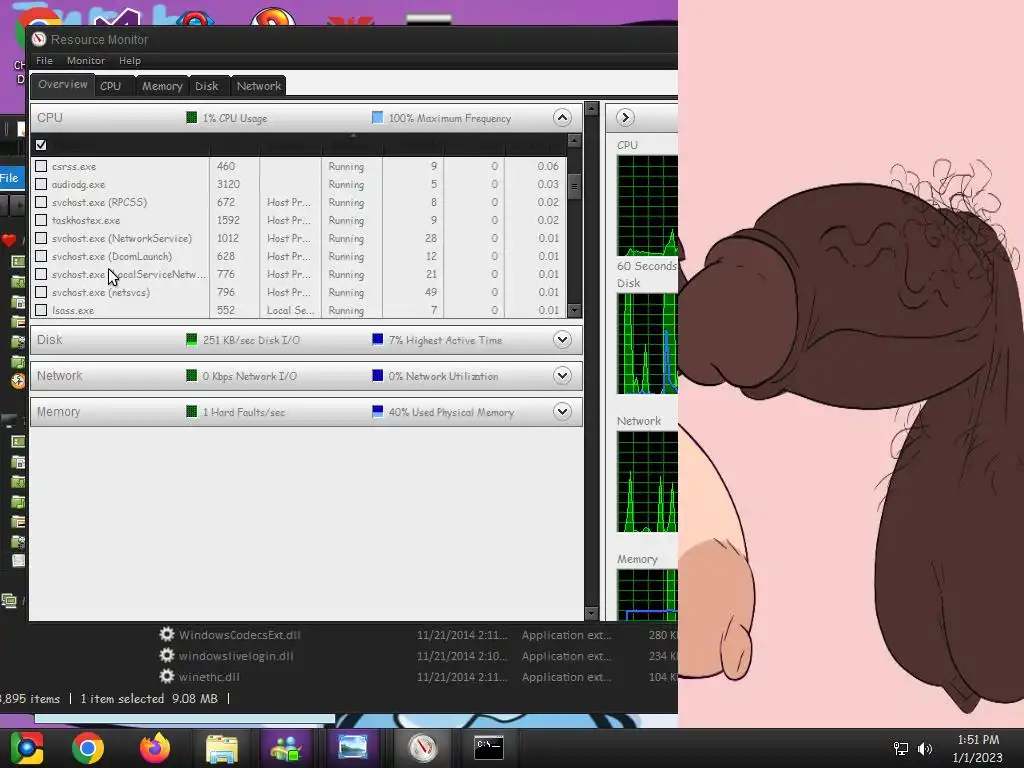Collapse the CPU section chevron
This screenshot has height=768, width=1024.
[562, 118]
